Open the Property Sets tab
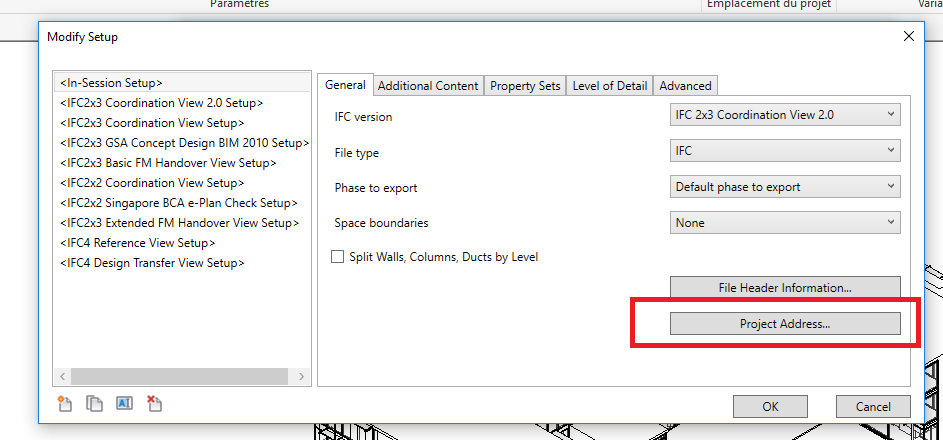 coord(525,86)
